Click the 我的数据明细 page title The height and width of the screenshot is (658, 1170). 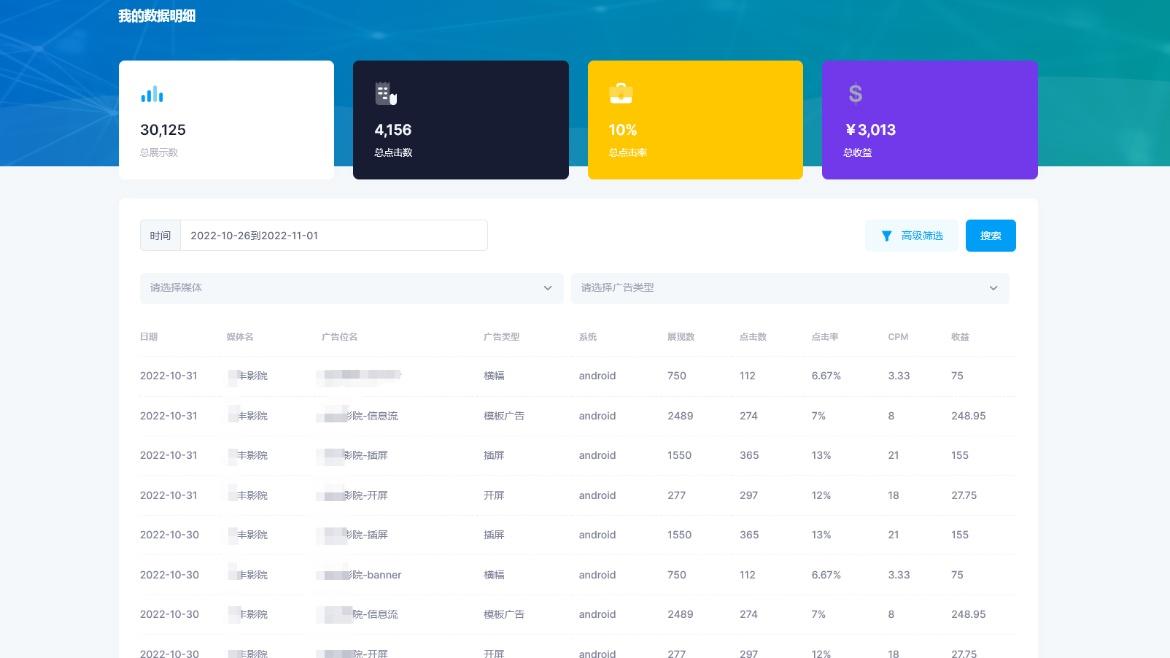pyautogui.click(x=157, y=16)
